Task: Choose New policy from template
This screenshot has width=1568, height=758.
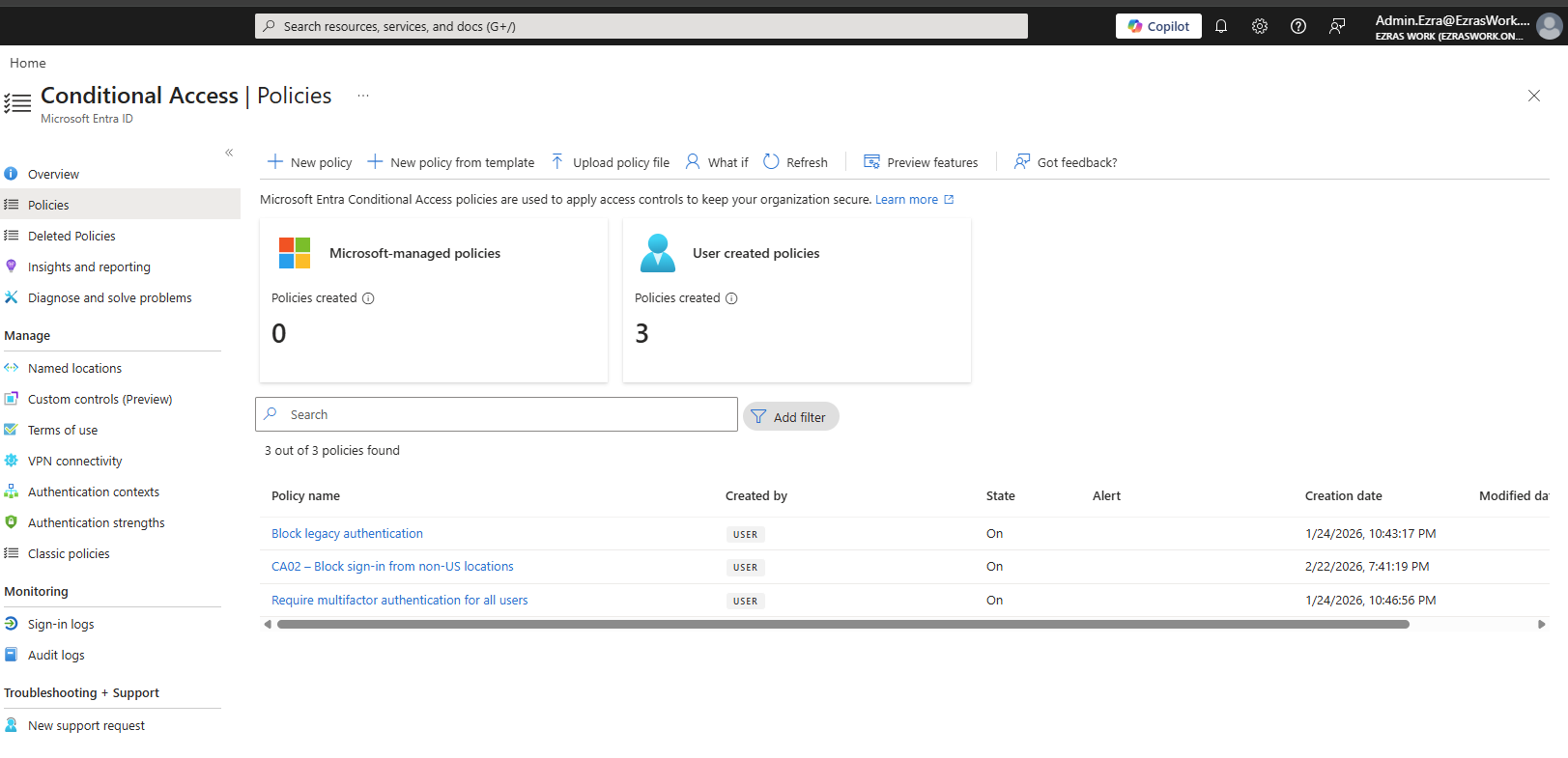Action: tap(450, 162)
